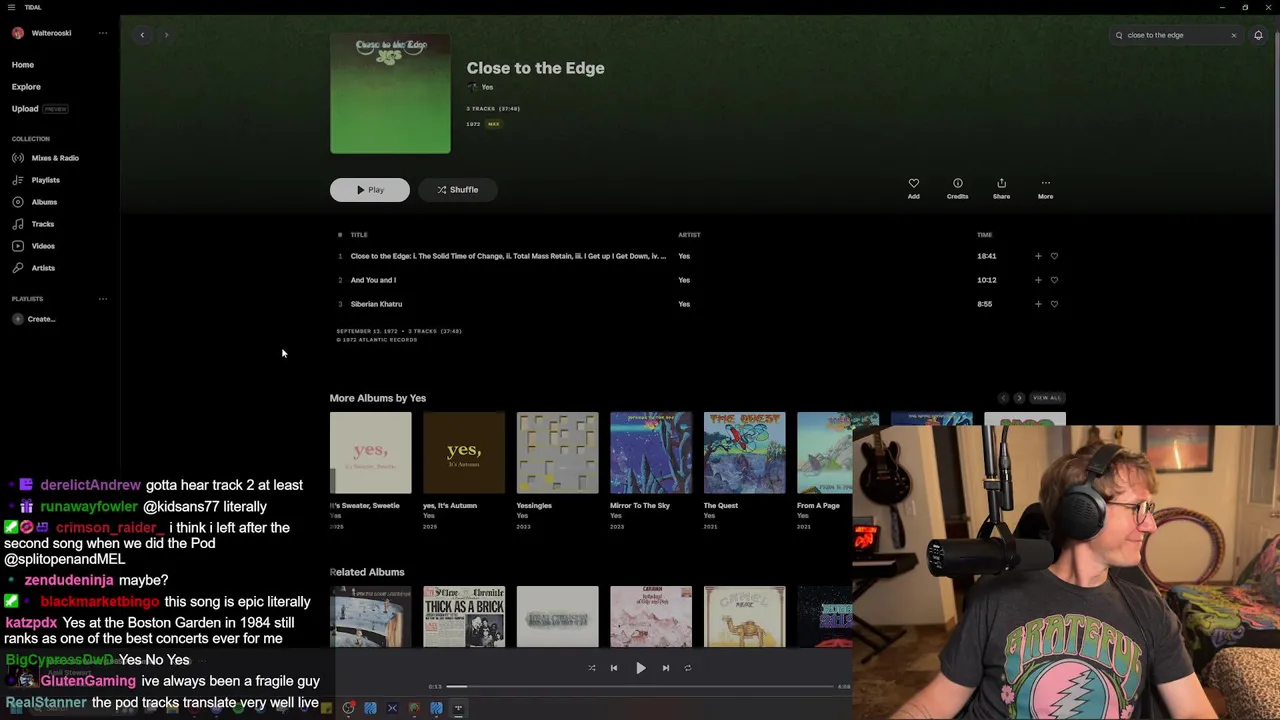
Task: Open the album 'yes, It's Autumn'
Action: tap(464, 453)
